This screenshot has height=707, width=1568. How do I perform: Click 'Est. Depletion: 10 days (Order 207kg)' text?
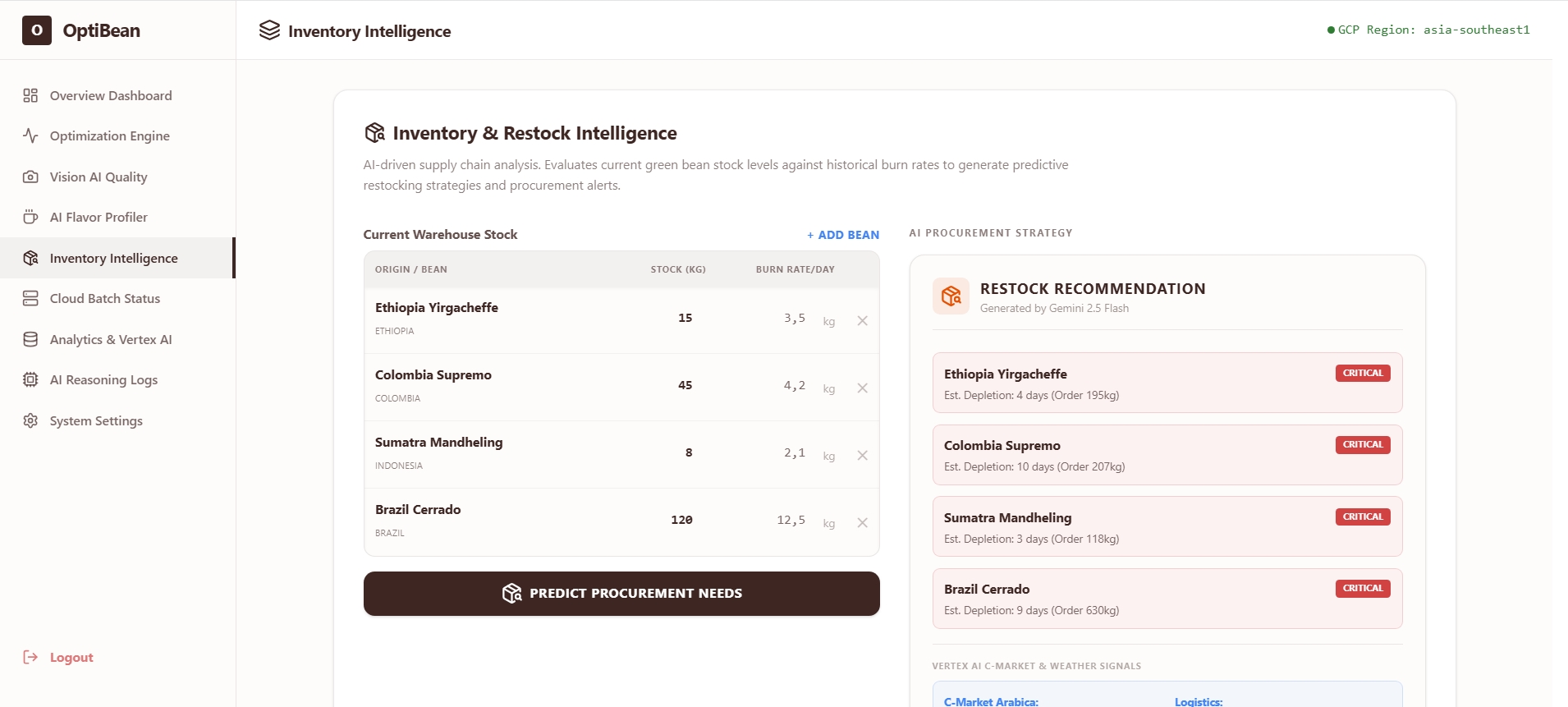tap(1034, 466)
